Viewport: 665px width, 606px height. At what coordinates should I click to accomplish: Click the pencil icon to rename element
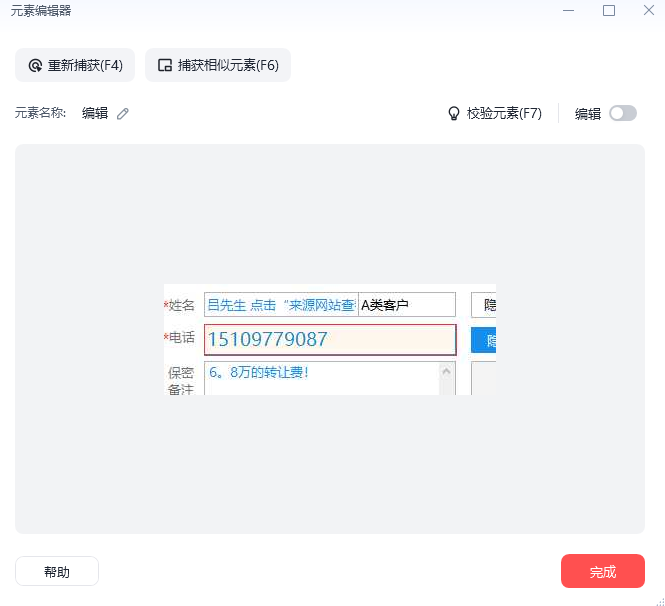pyautogui.click(x=123, y=114)
